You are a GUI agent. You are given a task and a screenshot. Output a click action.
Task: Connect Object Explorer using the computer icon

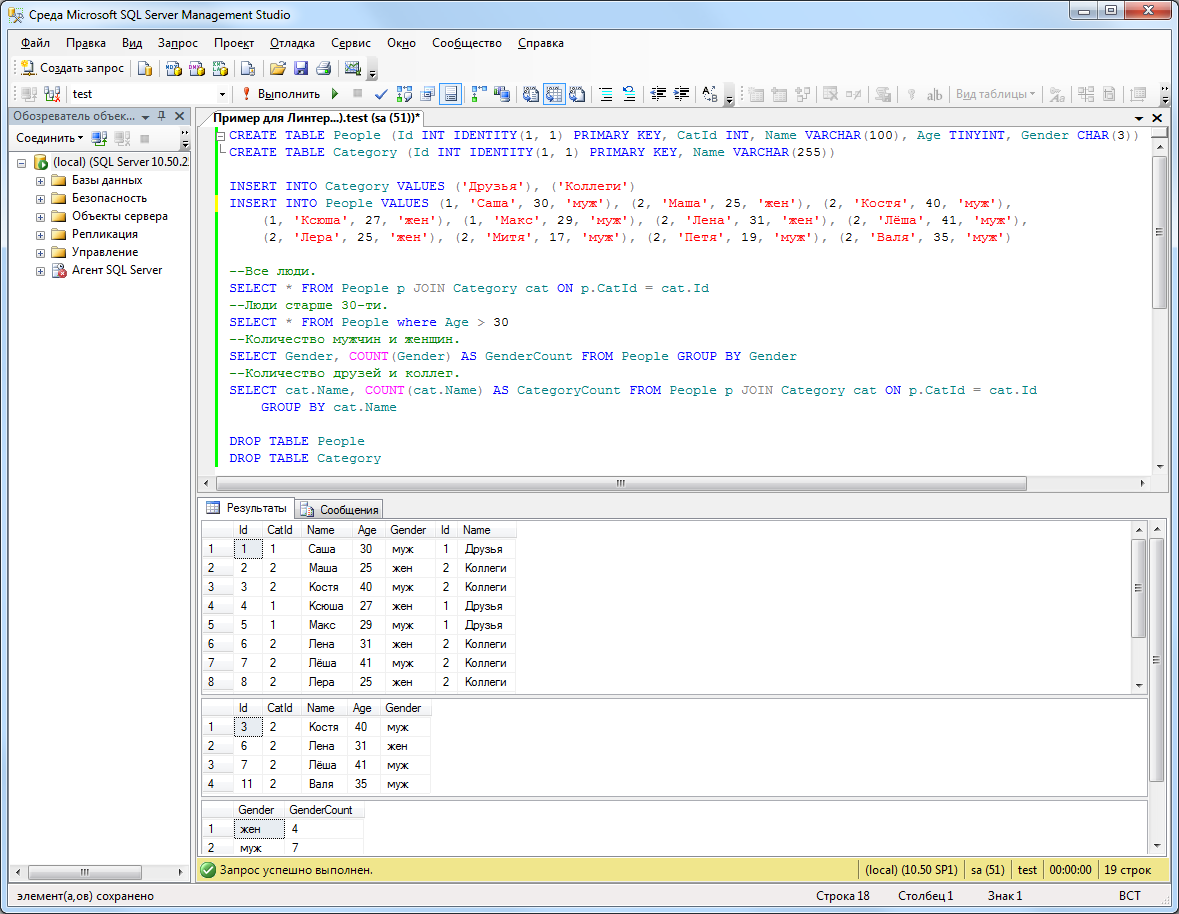click(99, 138)
